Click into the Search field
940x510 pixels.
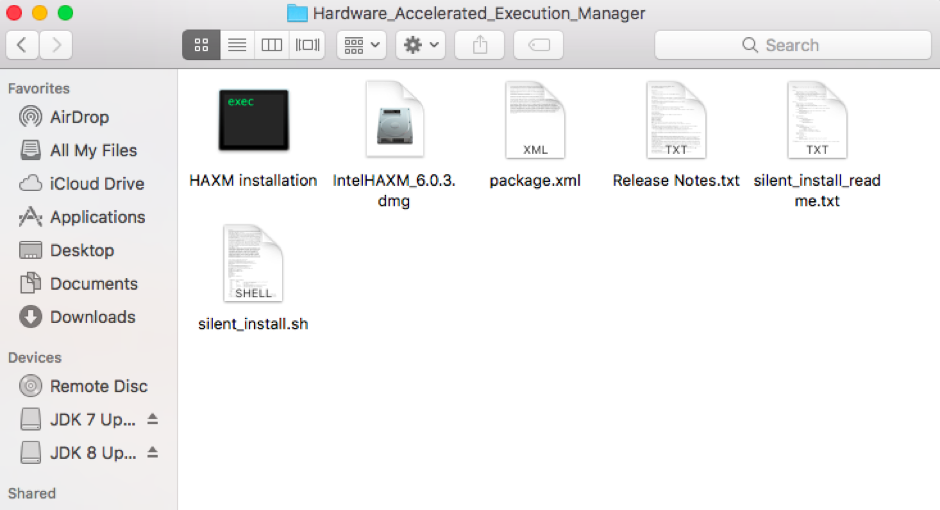793,45
